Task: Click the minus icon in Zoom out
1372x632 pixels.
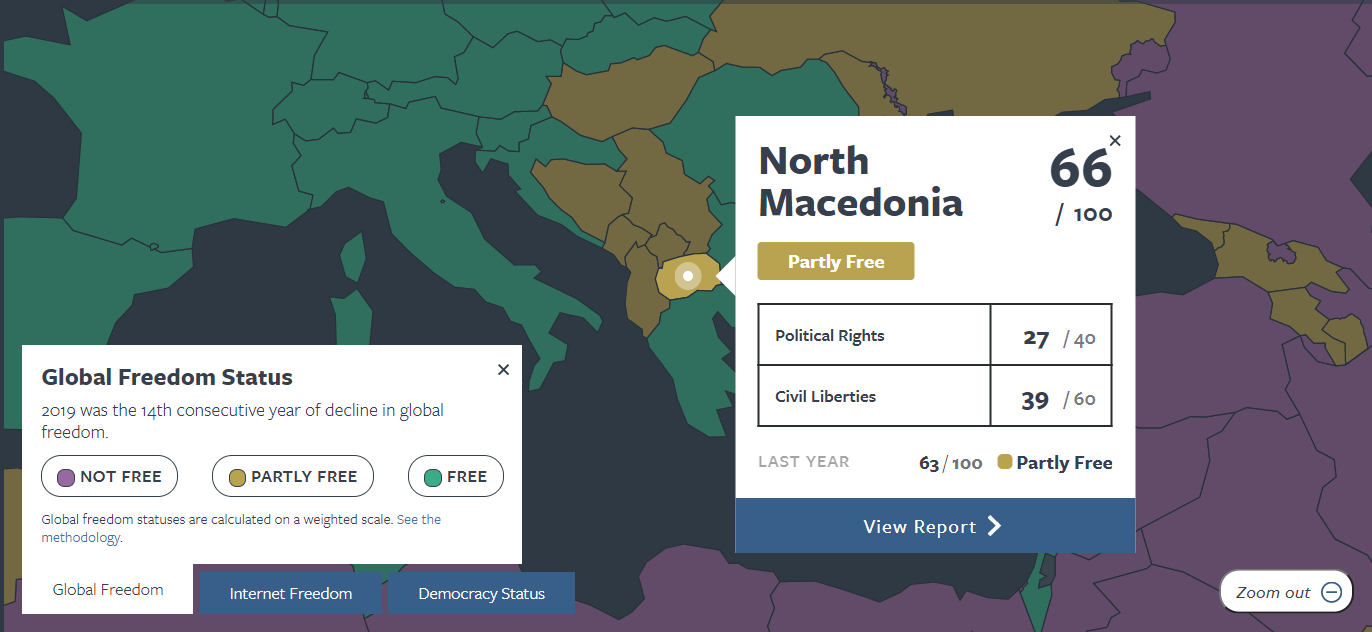Action: pos(1331,592)
